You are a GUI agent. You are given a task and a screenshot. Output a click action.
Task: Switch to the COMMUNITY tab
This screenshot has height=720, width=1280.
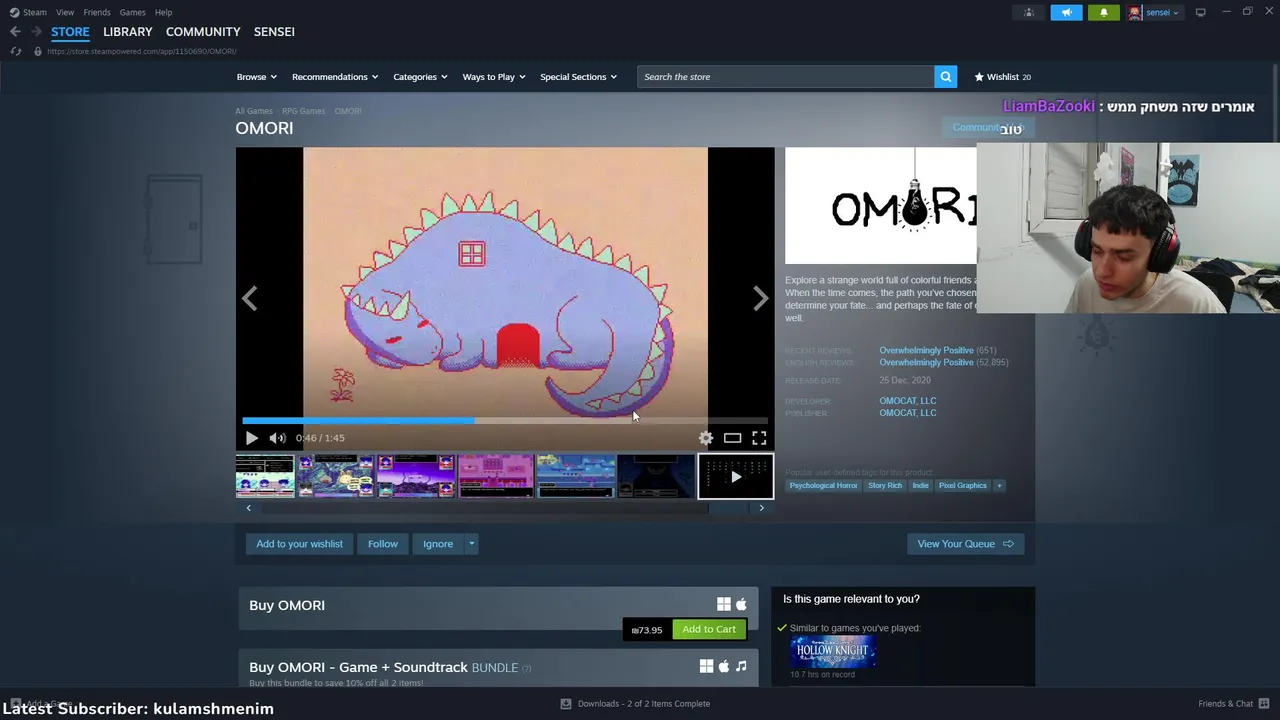tap(203, 32)
